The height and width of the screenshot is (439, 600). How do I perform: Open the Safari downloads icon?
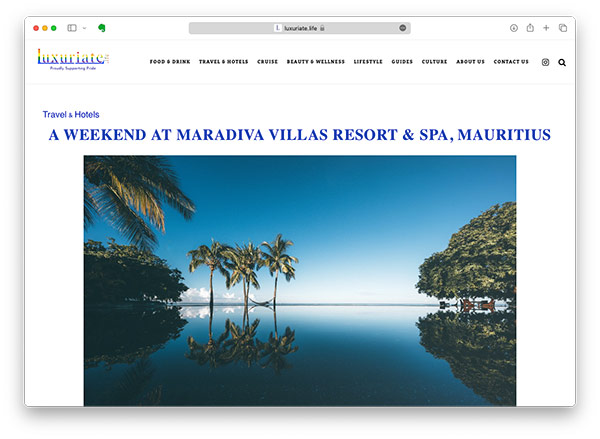click(x=514, y=28)
